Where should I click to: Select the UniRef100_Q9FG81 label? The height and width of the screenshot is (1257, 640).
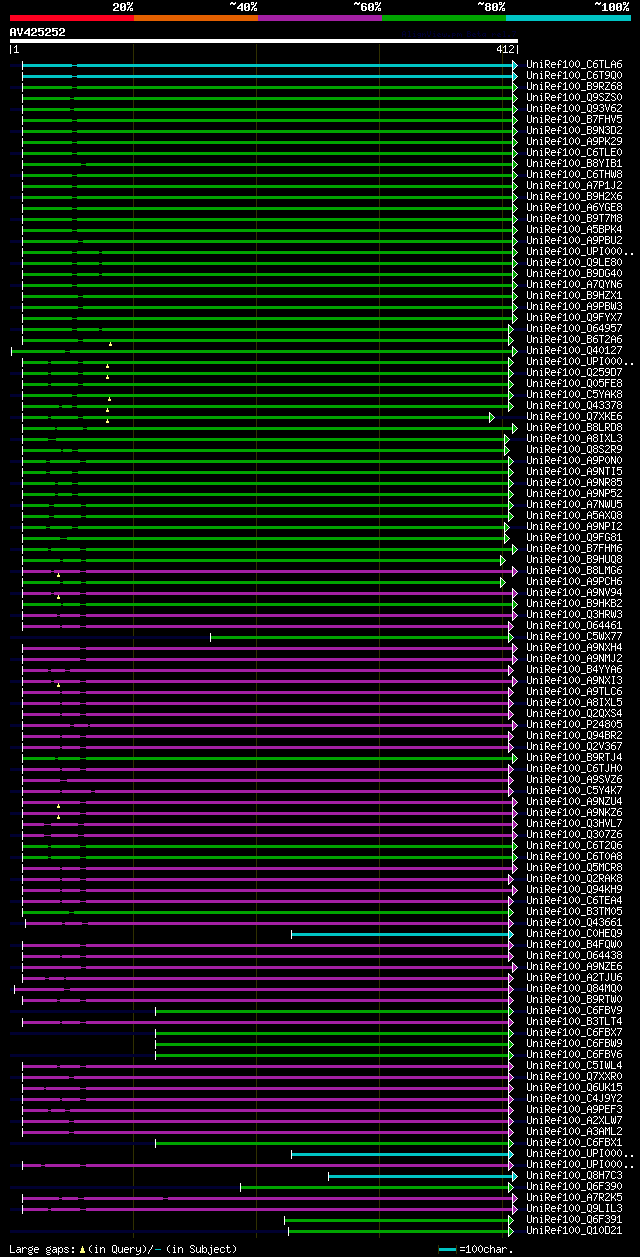click(574, 537)
